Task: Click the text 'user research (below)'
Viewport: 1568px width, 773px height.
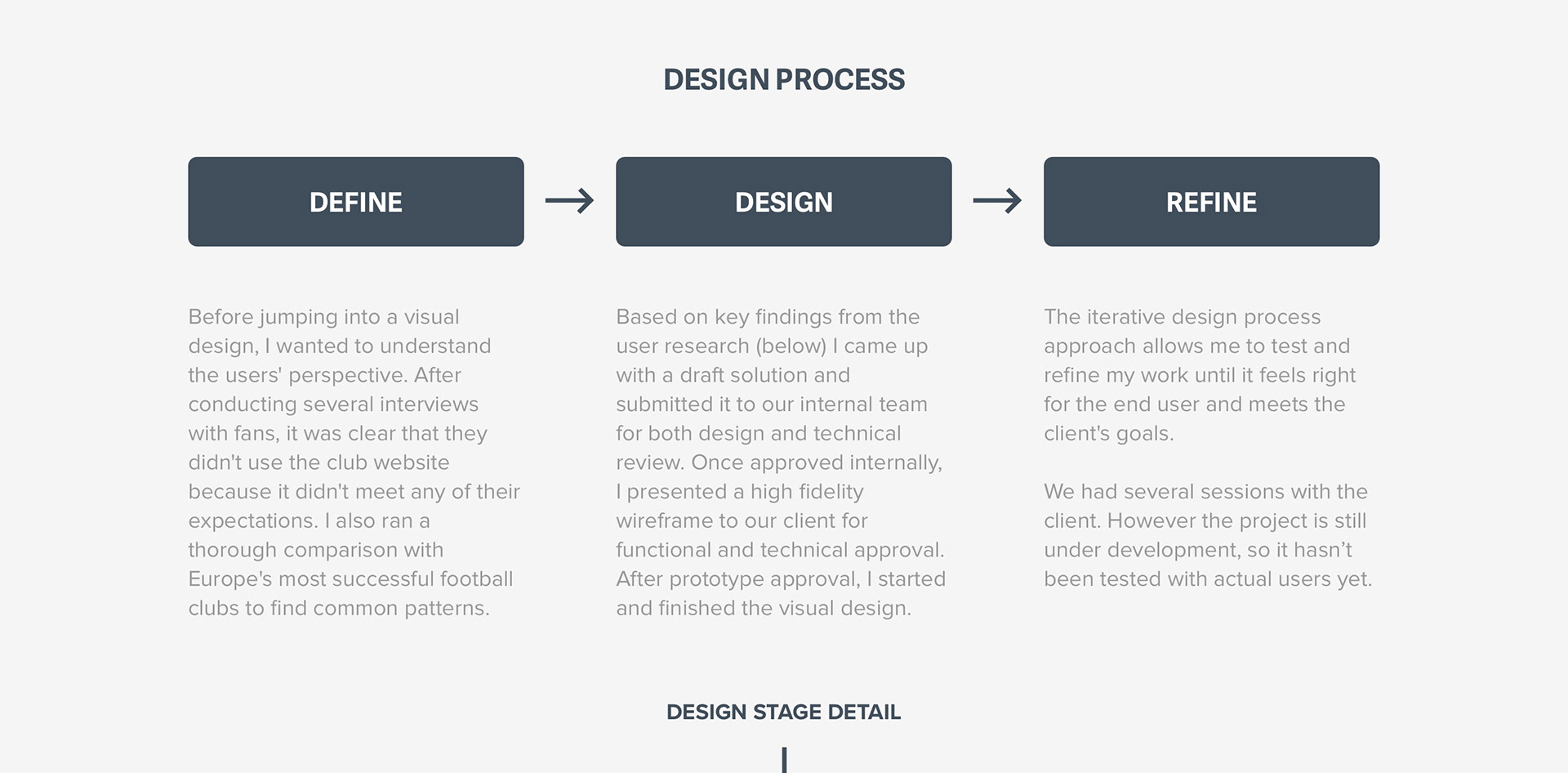Action: pos(721,346)
